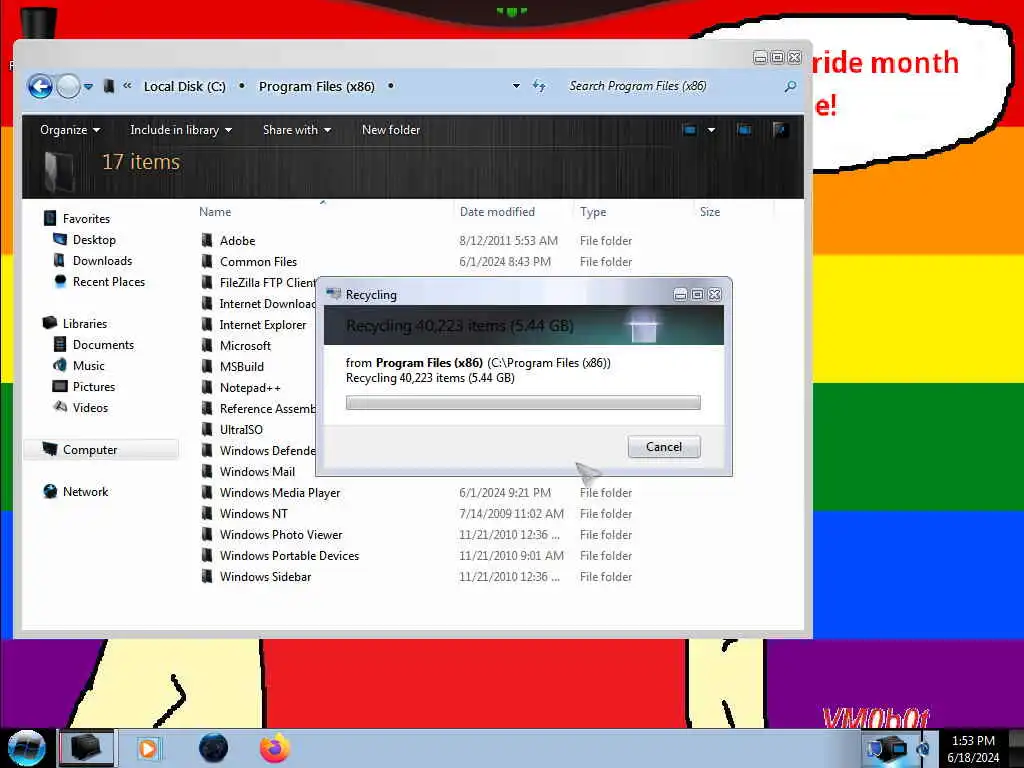Open the Windows Start menu orb
Image resolution: width=1024 pixels, height=768 pixels.
coord(27,748)
